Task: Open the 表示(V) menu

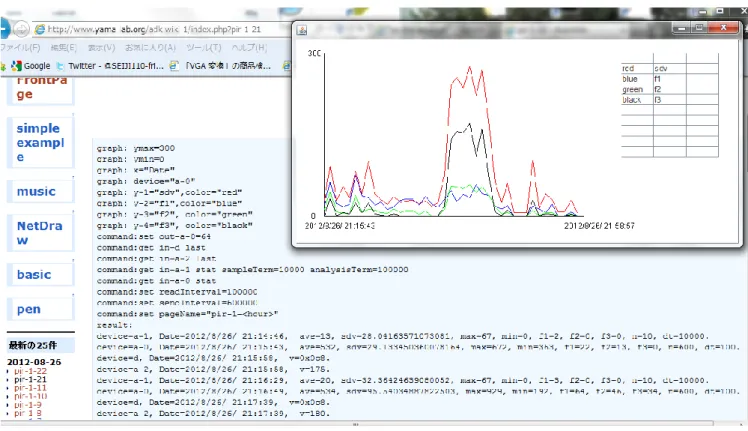Action: 101,48
